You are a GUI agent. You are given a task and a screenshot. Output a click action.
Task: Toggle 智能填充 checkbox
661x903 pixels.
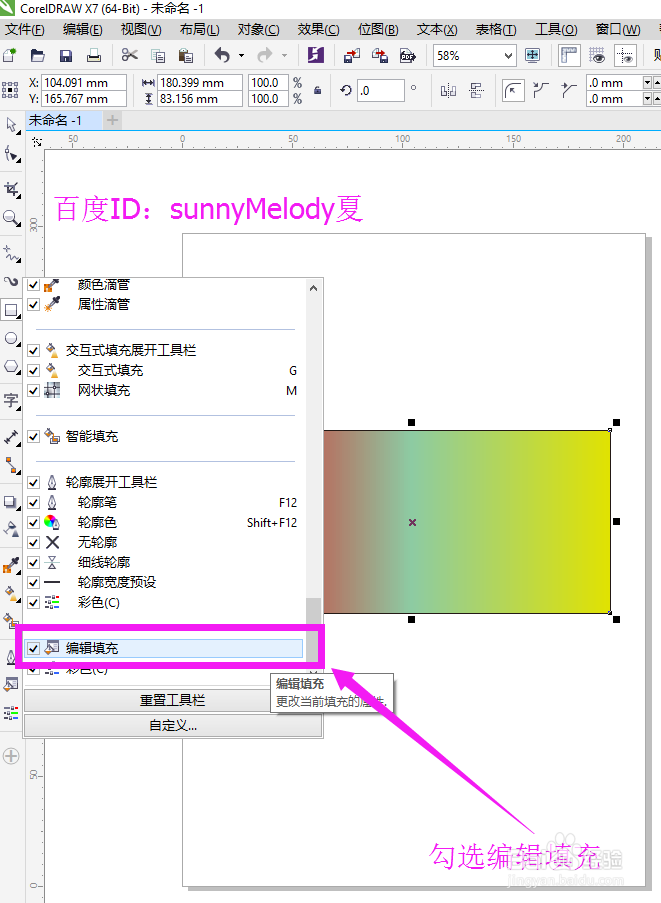(33, 437)
